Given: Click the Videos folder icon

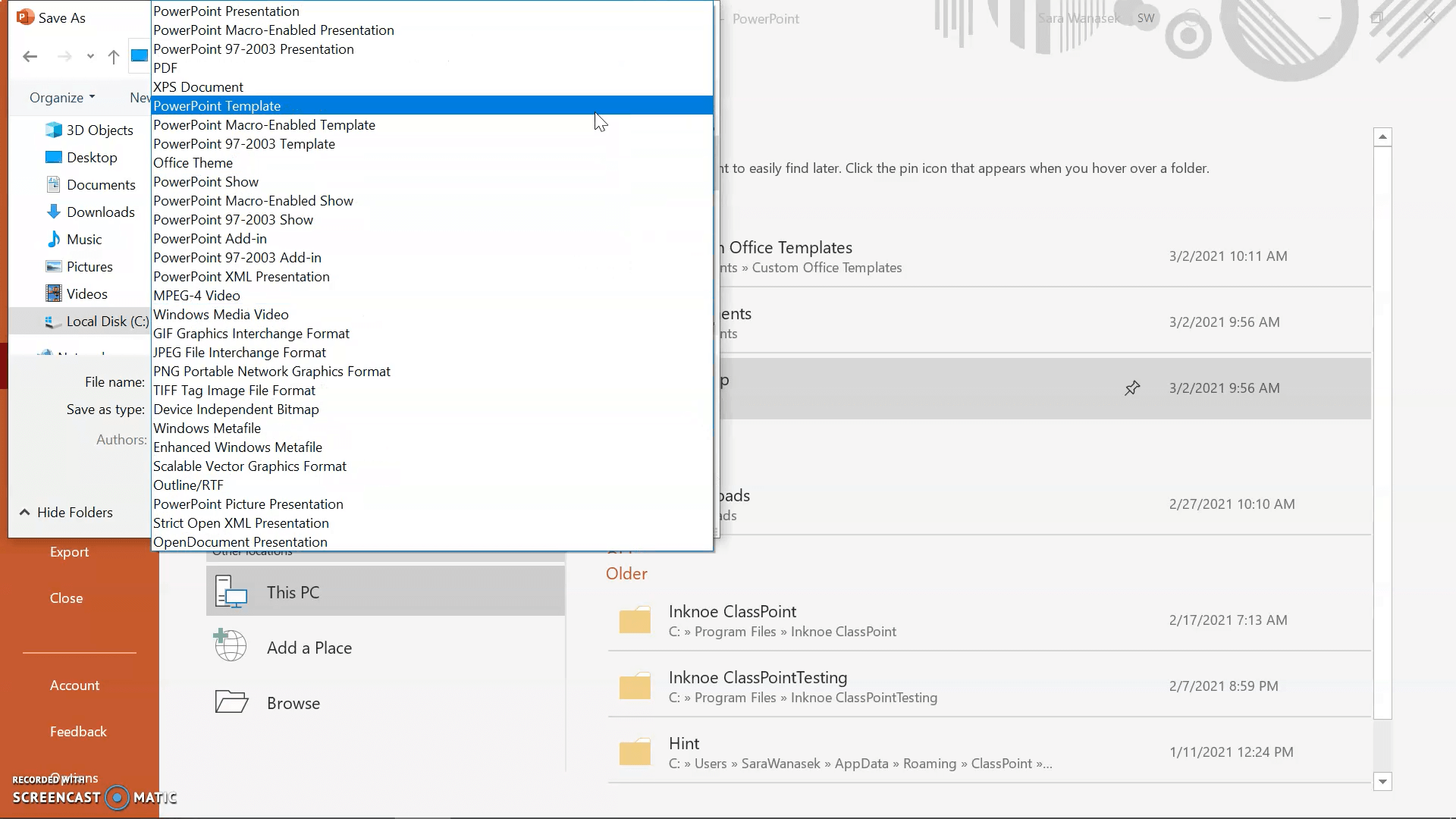Looking at the screenshot, I should (54, 293).
